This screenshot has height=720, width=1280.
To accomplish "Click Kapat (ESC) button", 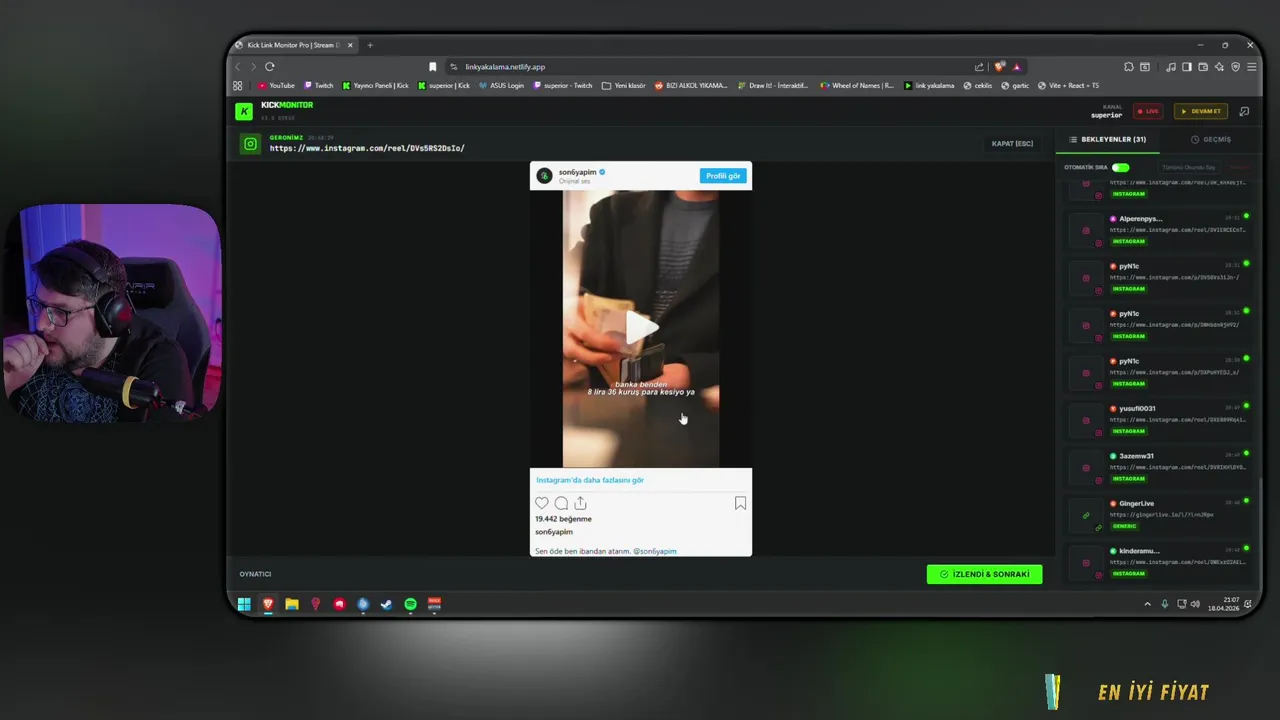I will (x=1012, y=144).
